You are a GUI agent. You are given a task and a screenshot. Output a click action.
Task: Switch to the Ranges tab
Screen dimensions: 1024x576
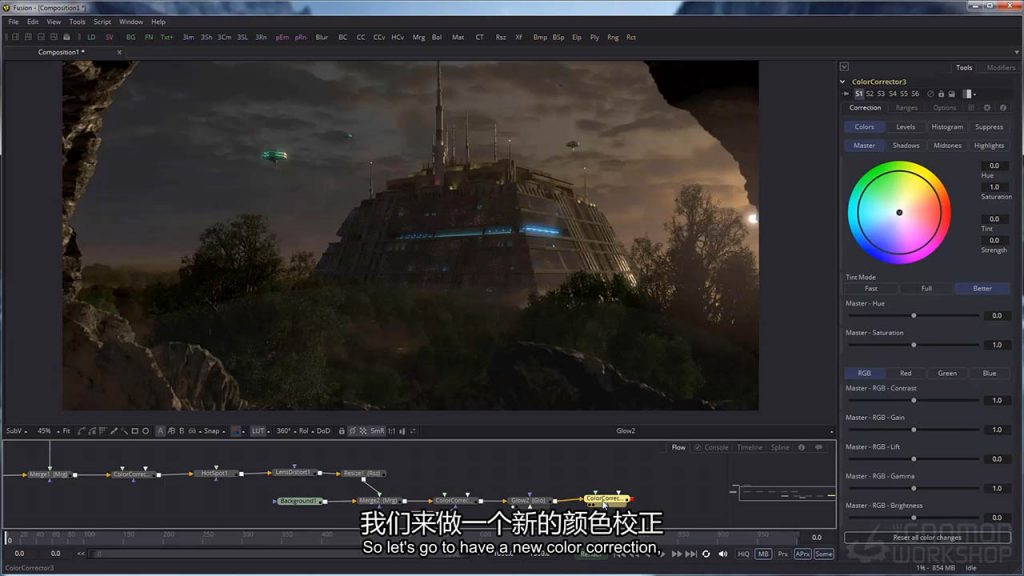[906, 108]
